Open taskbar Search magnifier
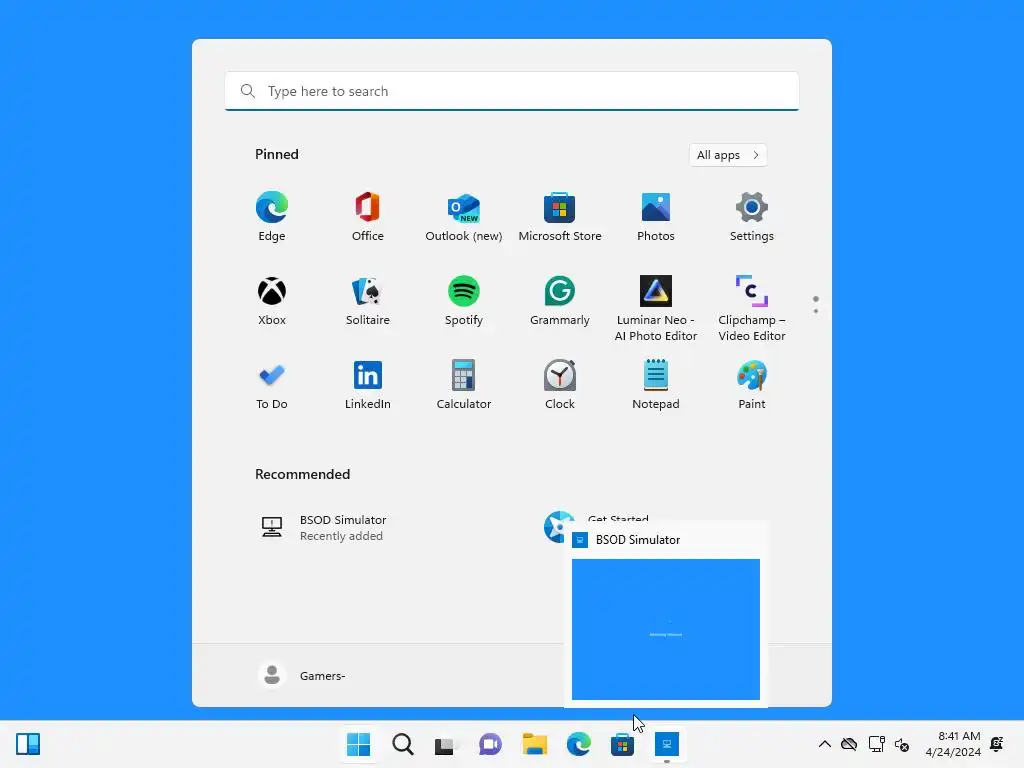Screen dimensions: 1024x768 403,744
